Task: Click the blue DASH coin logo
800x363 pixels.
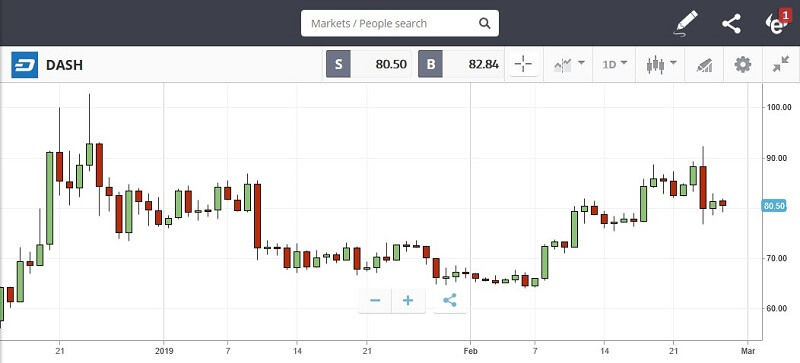Action: (x=24, y=65)
